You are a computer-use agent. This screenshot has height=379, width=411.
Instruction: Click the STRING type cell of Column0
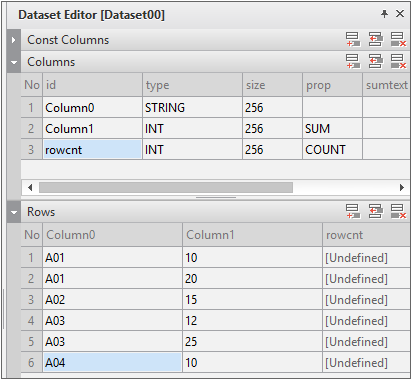pyautogui.click(x=192, y=107)
